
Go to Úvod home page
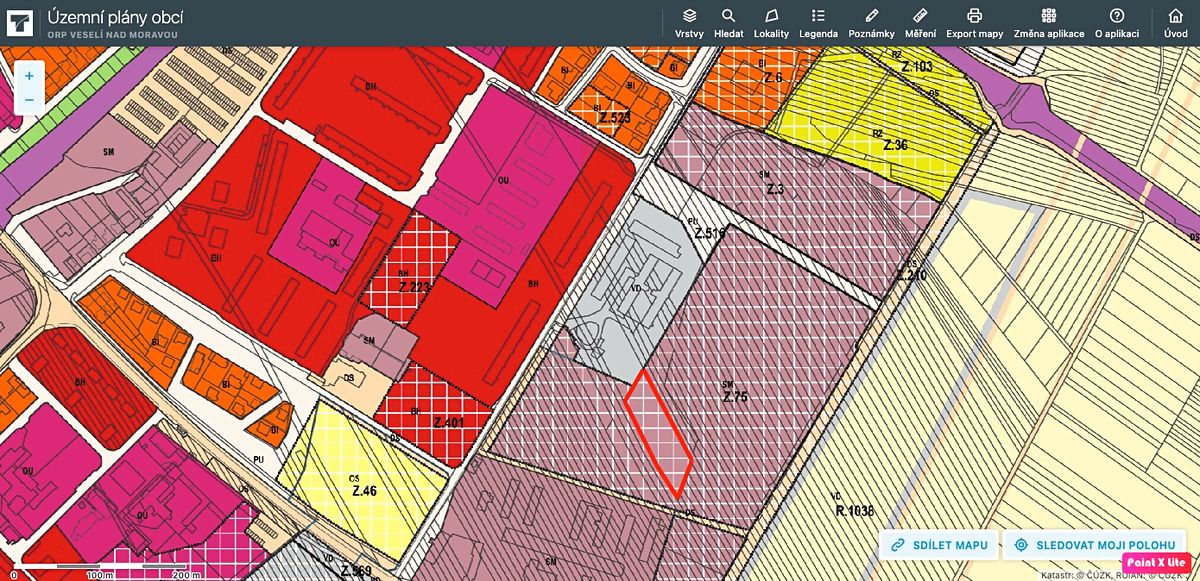click(1176, 23)
